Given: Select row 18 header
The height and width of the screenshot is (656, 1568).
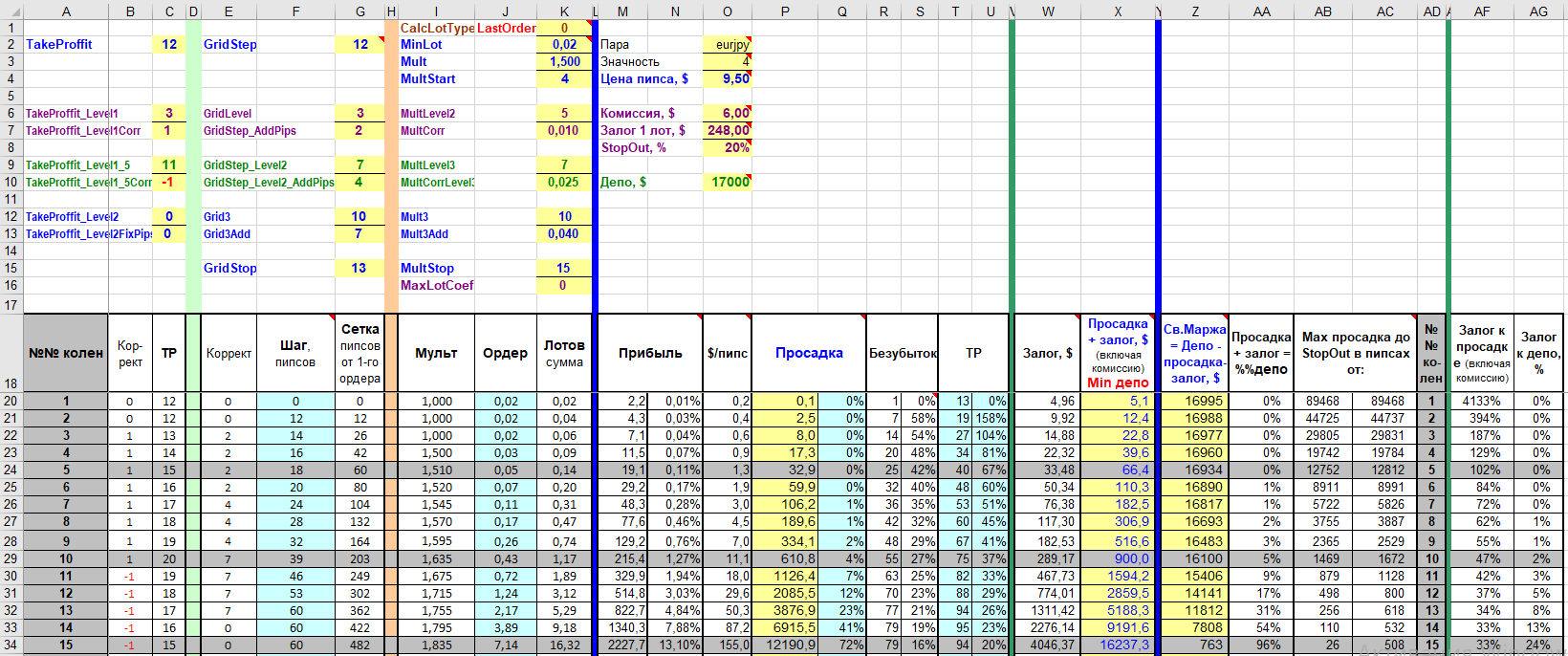Looking at the screenshot, I should pyautogui.click(x=11, y=353).
